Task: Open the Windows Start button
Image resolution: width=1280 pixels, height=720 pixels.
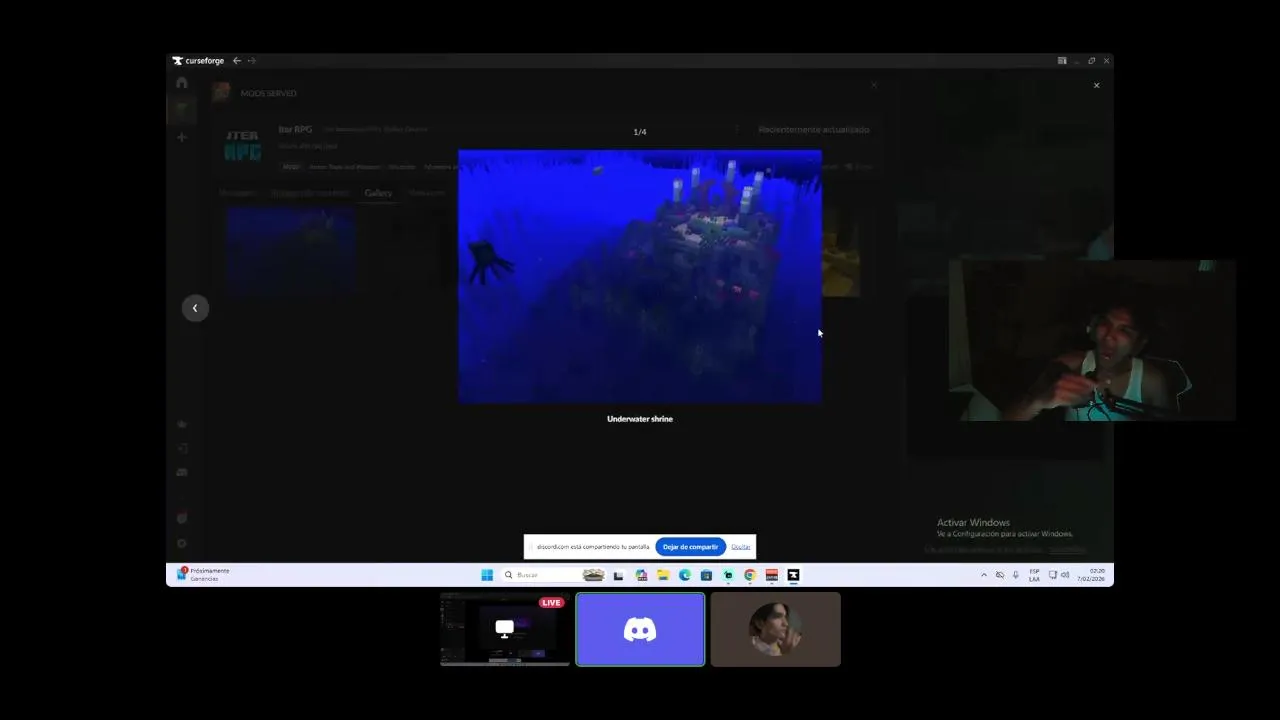Action: tap(487, 575)
